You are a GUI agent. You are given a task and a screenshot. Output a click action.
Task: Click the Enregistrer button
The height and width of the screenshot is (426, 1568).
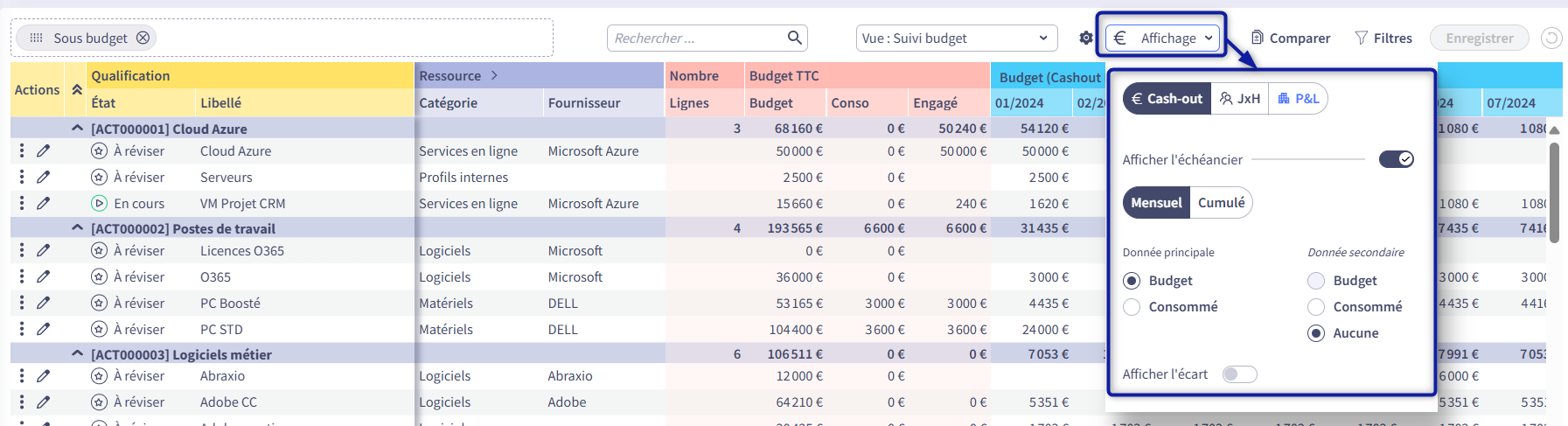pyautogui.click(x=1480, y=38)
